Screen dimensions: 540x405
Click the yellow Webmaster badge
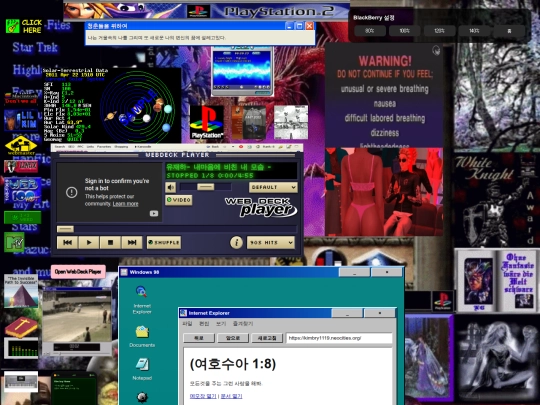pyautogui.click(x=21, y=145)
